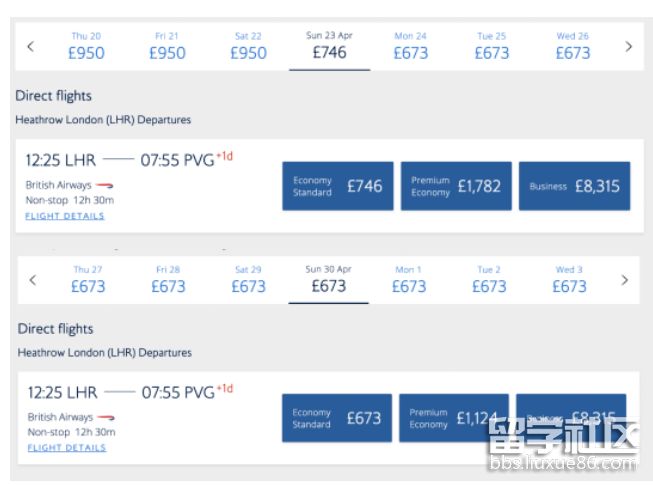653x485 pixels.
Task: Select Premium Economy £1,782 fare
Action: (455, 186)
